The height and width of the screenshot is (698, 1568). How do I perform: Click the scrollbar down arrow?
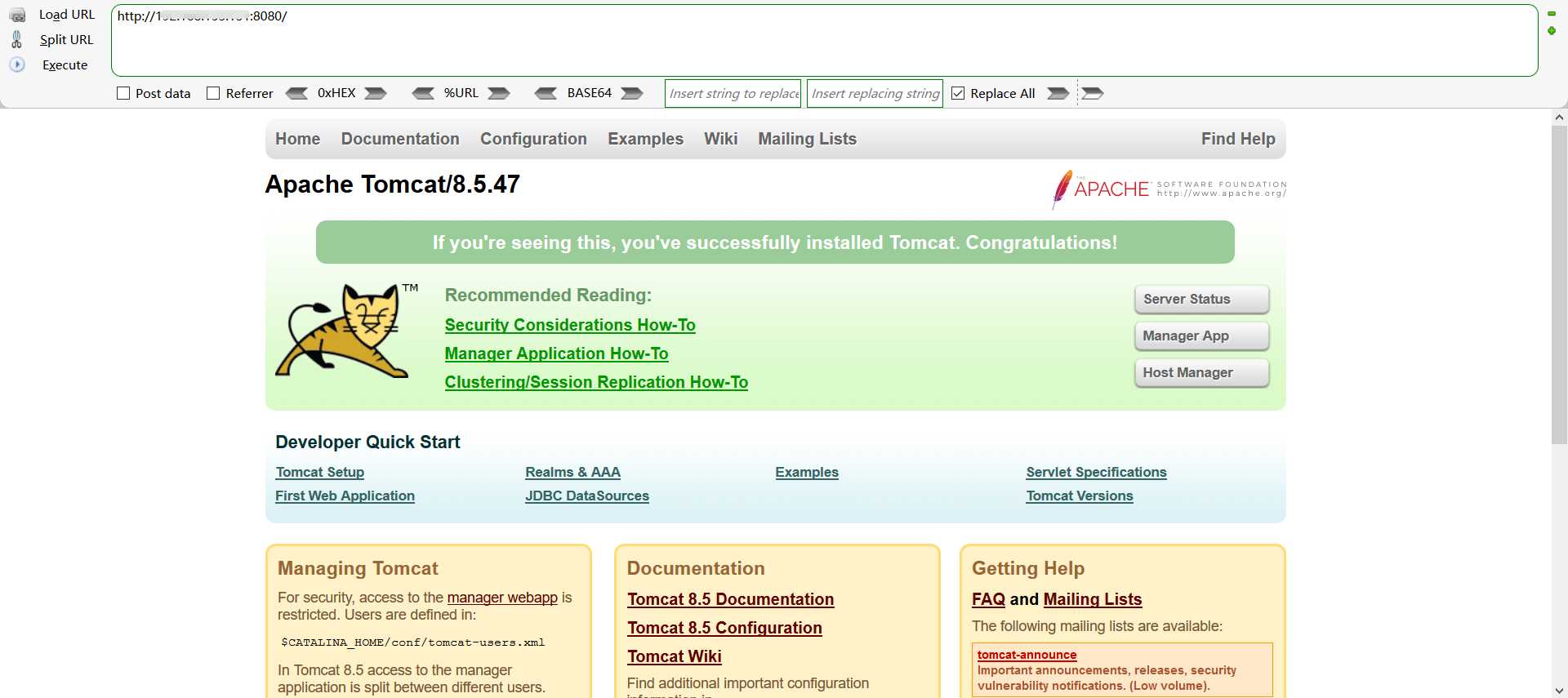(x=1559, y=691)
